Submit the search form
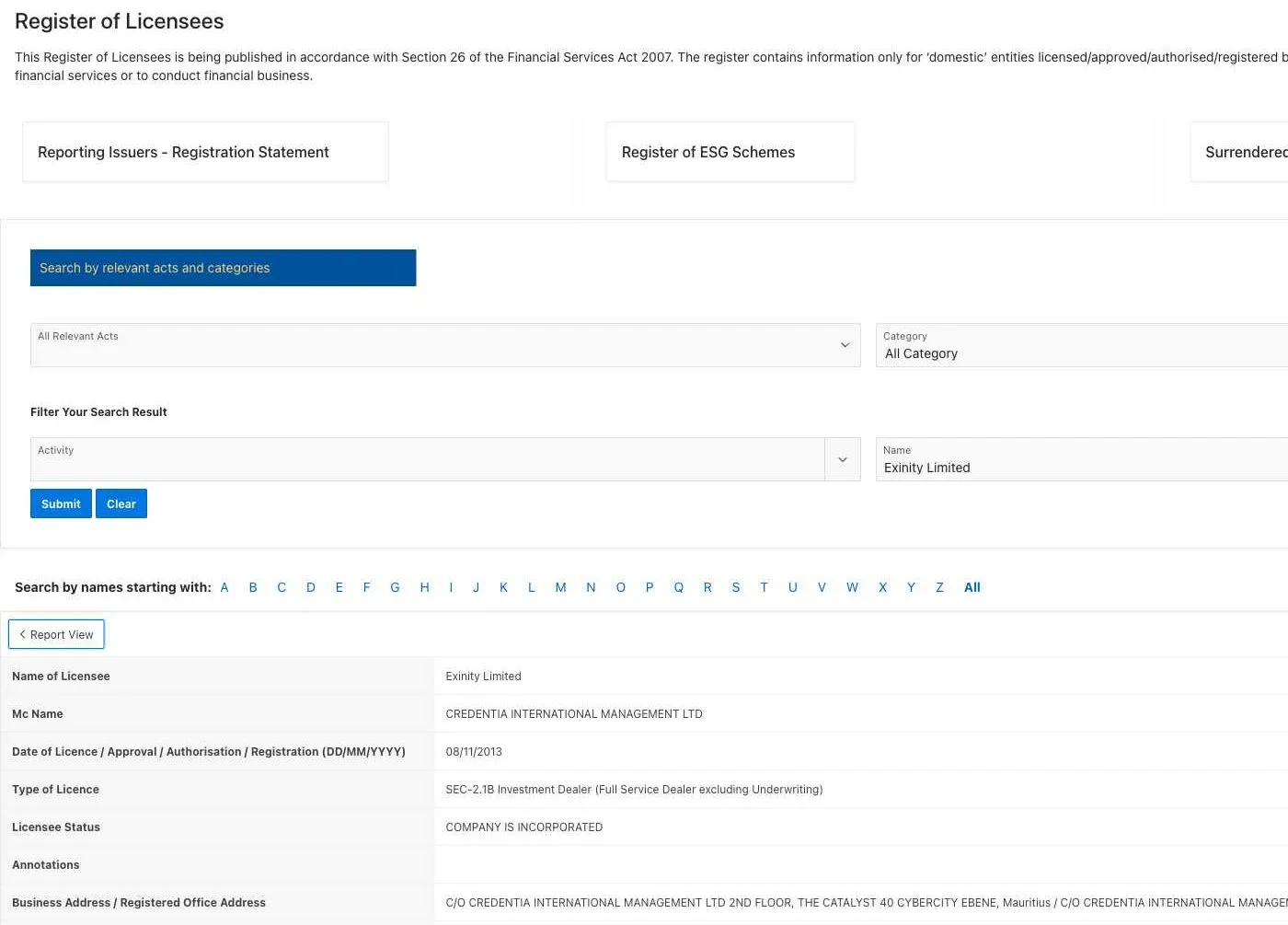Image resolution: width=1288 pixels, height=925 pixels. [61, 503]
